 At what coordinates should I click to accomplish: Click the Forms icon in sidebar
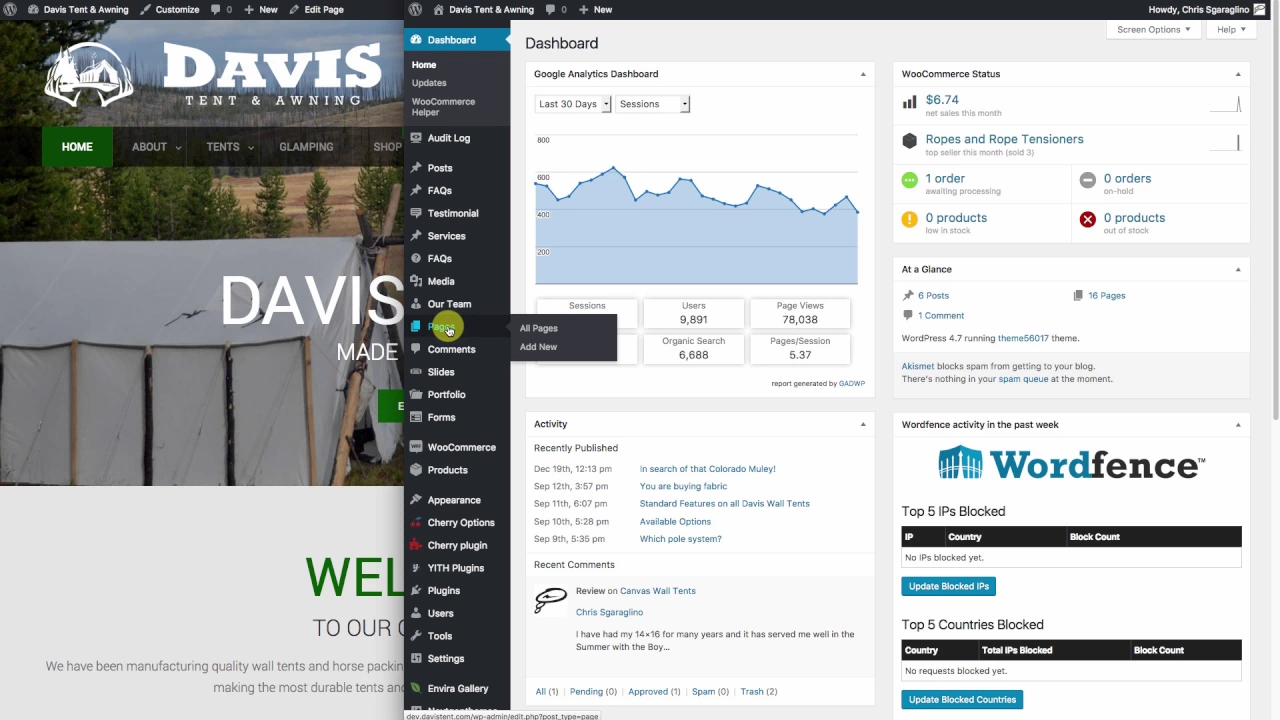(416, 417)
